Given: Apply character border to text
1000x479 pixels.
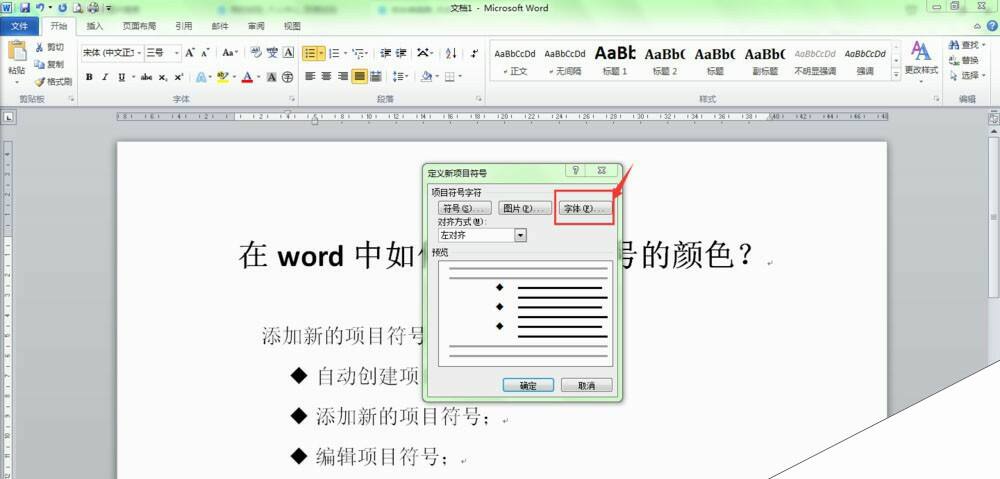Looking at the screenshot, I should 288,53.
